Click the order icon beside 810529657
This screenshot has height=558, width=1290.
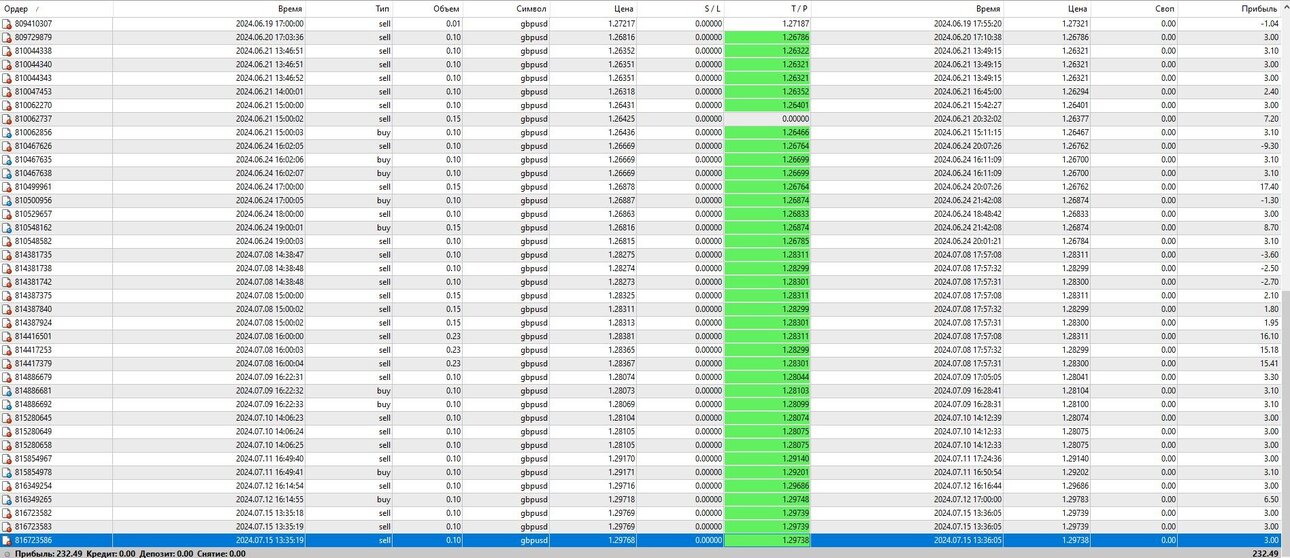click(x=6, y=214)
